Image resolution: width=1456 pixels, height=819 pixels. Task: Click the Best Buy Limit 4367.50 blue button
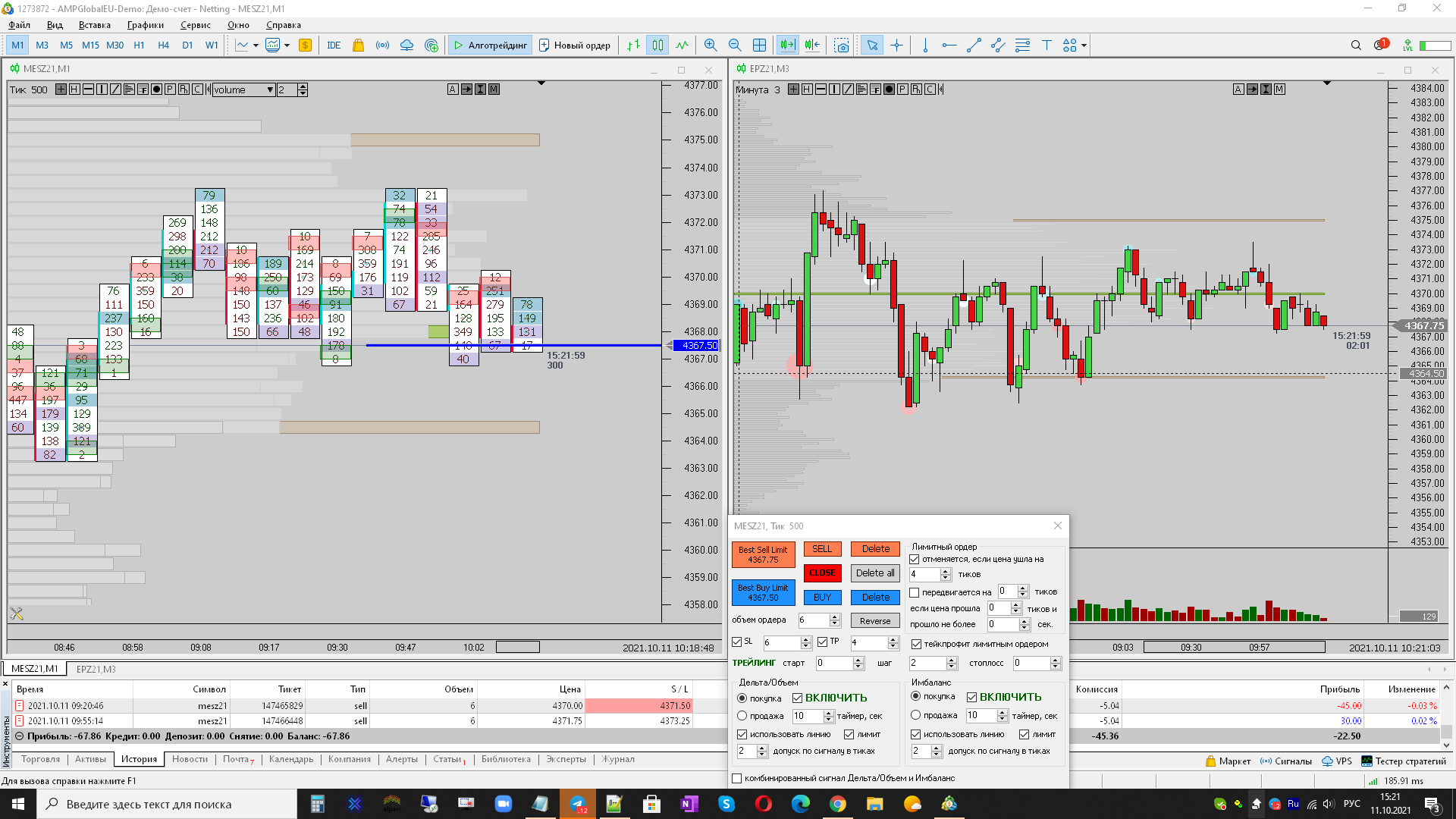763,592
